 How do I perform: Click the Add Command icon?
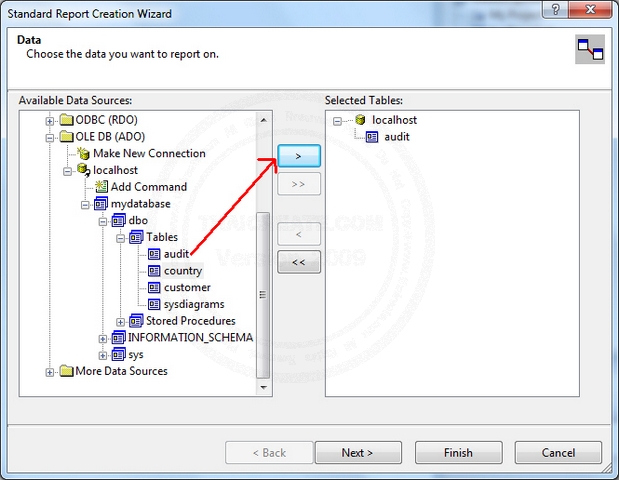coord(101,187)
